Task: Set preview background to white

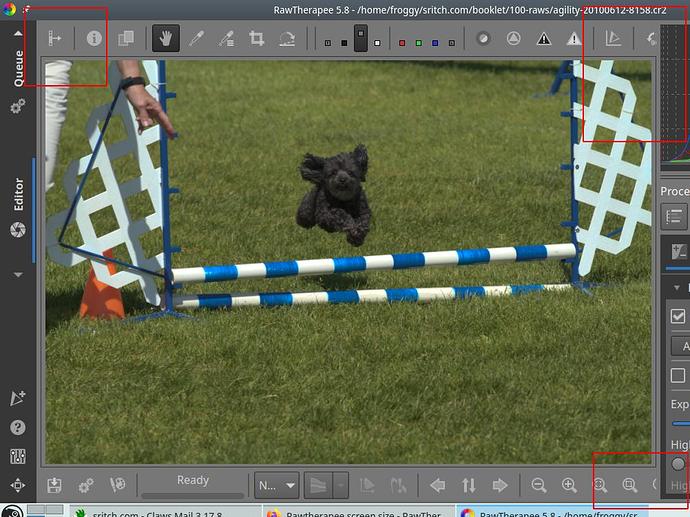Action: pos(377,43)
